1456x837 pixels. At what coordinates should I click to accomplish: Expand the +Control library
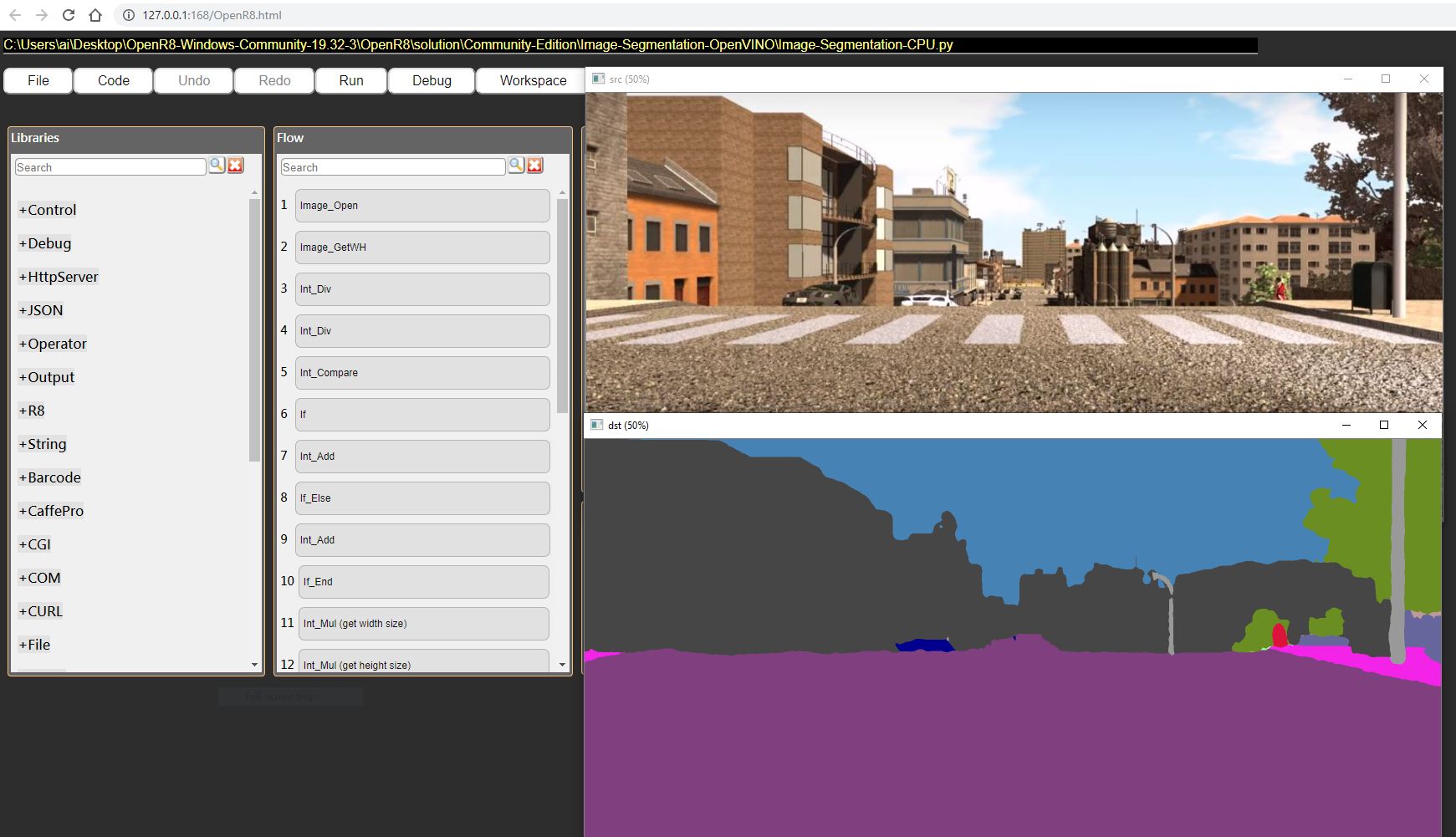coord(48,210)
